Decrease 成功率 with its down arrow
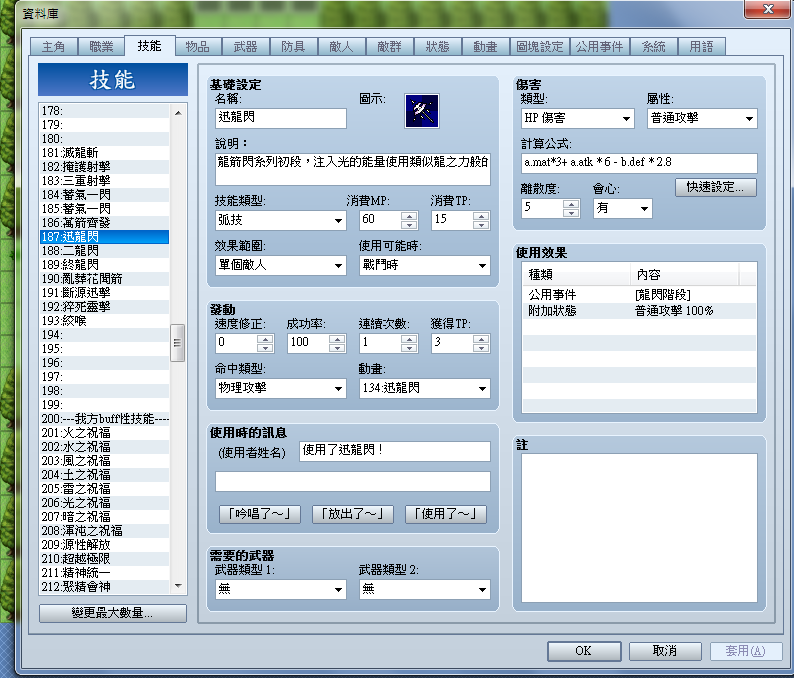The width and height of the screenshot is (794, 678). pos(337,348)
